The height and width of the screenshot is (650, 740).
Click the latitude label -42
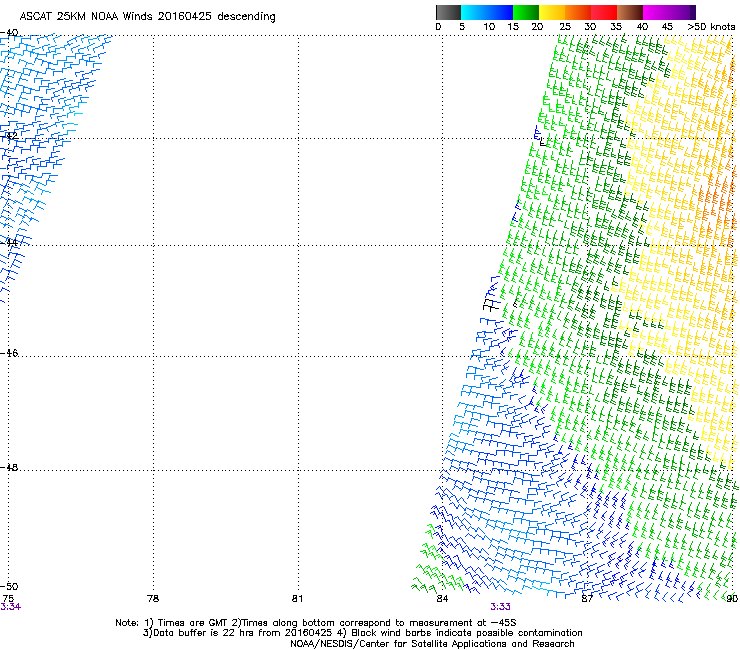[x=9, y=135]
